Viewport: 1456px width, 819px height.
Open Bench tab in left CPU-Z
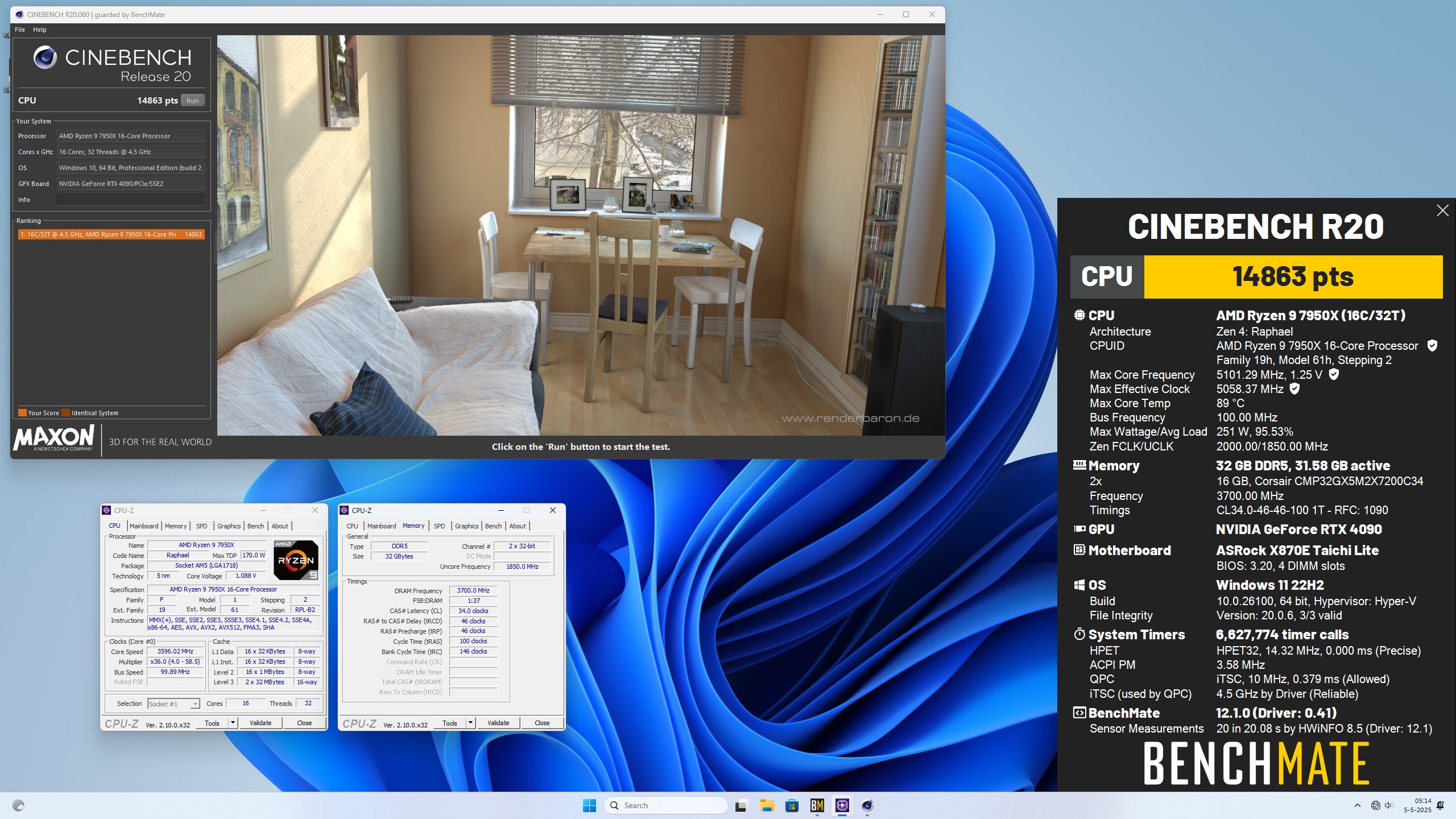coord(256,526)
